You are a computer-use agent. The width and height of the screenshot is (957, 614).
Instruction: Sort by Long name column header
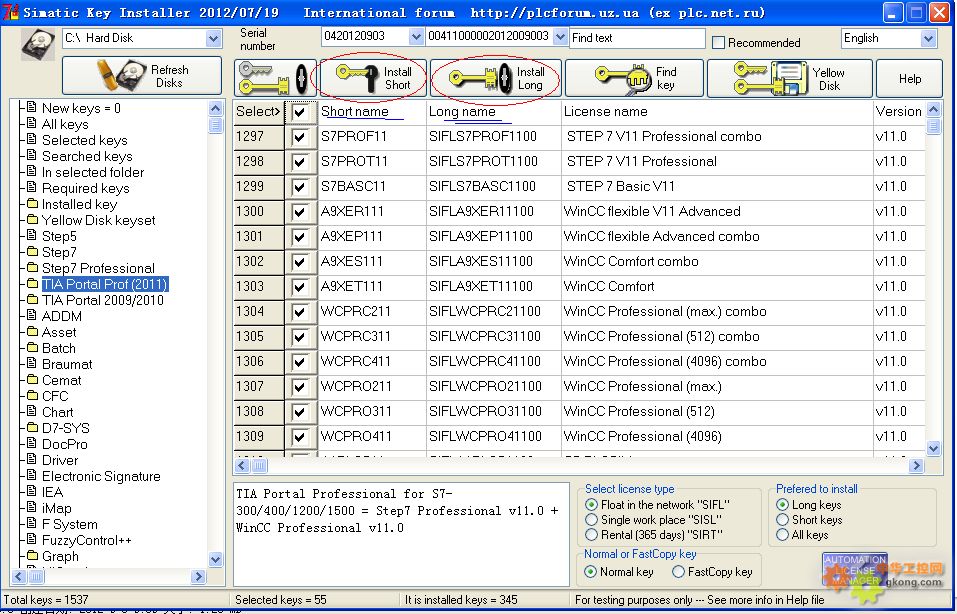493,112
